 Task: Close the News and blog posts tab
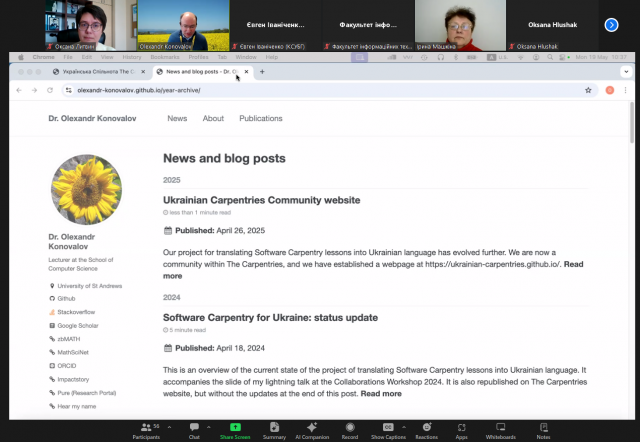(247, 72)
